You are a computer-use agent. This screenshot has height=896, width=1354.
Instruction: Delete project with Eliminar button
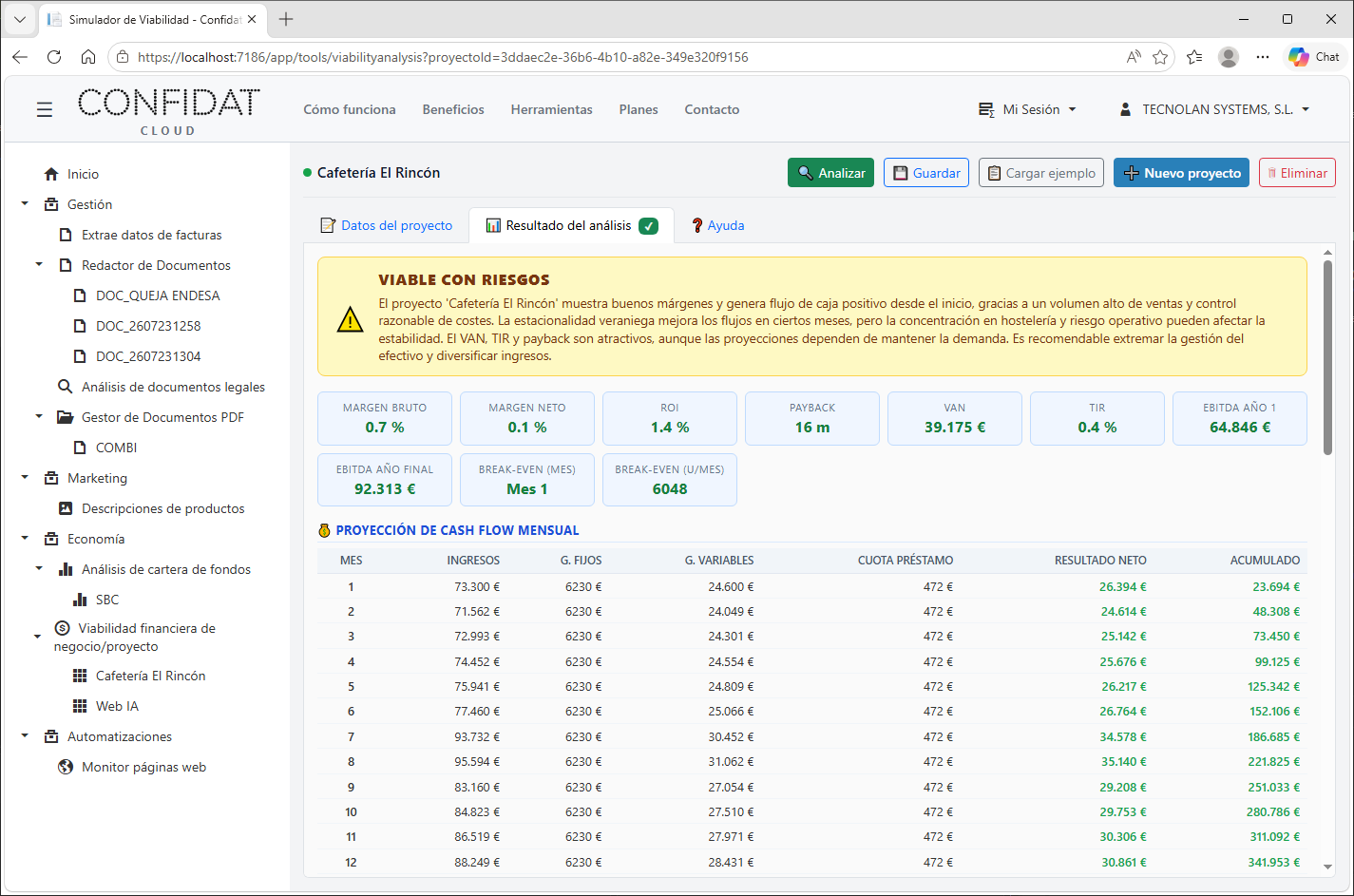[x=1297, y=173]
